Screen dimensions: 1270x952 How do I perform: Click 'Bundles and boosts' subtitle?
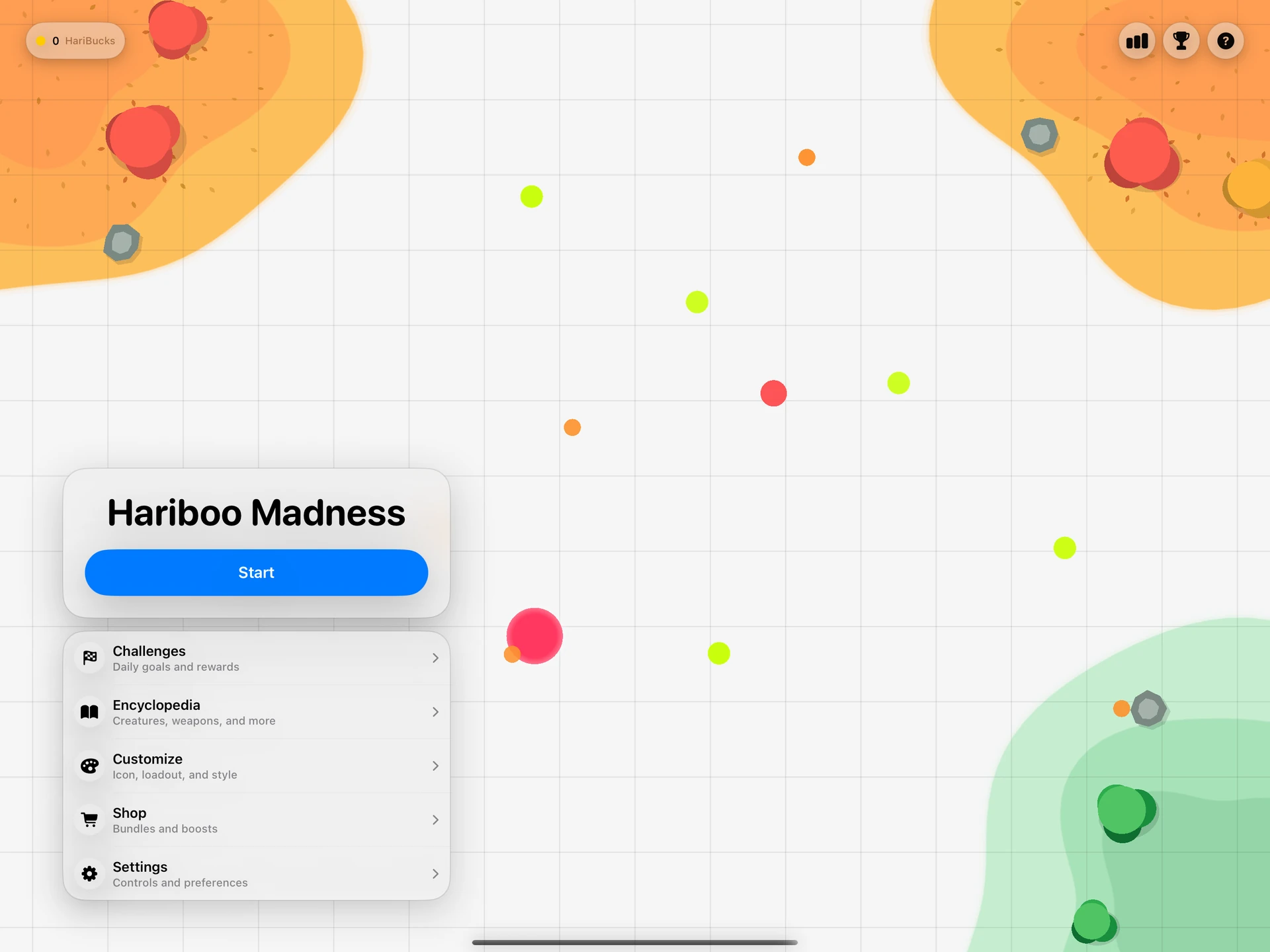tap(165, 828)
